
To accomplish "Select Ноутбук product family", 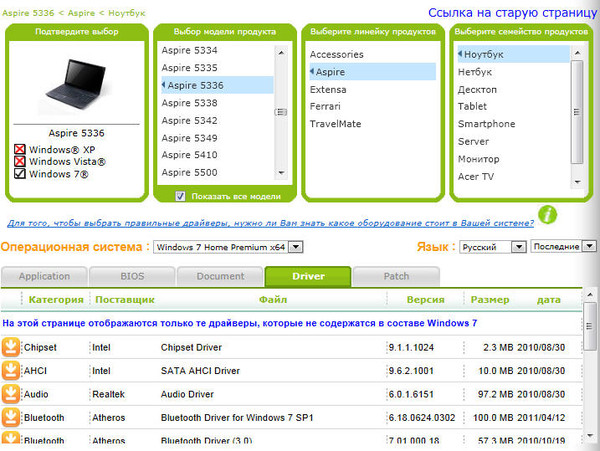I will (513, 54).
